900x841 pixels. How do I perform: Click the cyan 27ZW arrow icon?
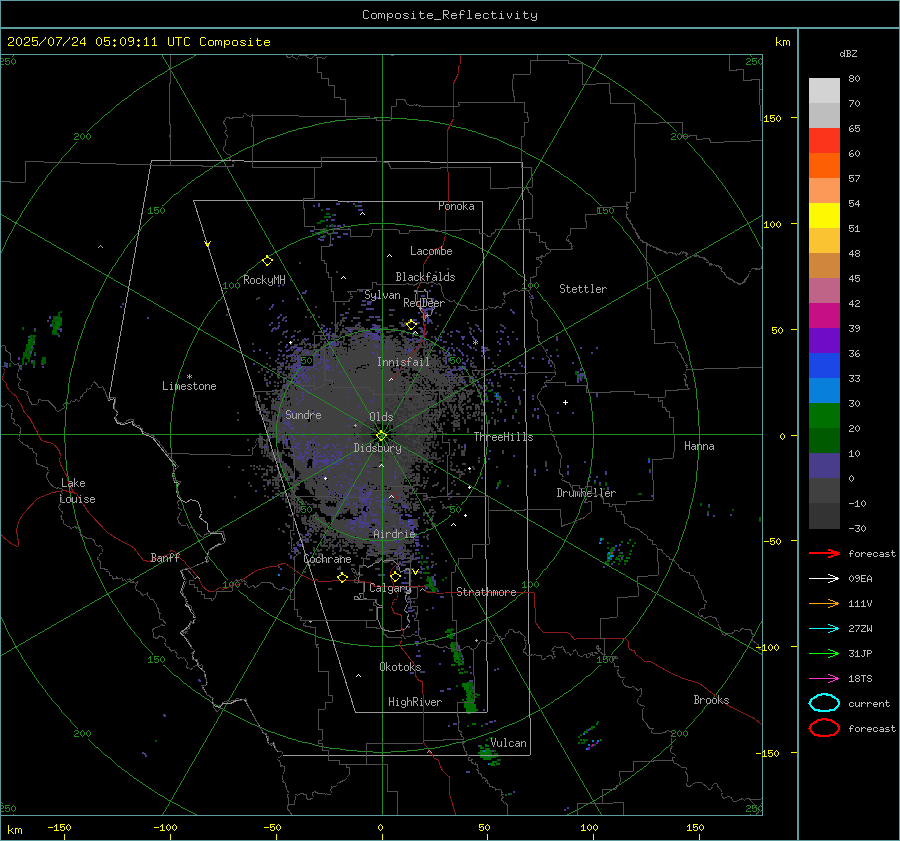coord(824,629)
